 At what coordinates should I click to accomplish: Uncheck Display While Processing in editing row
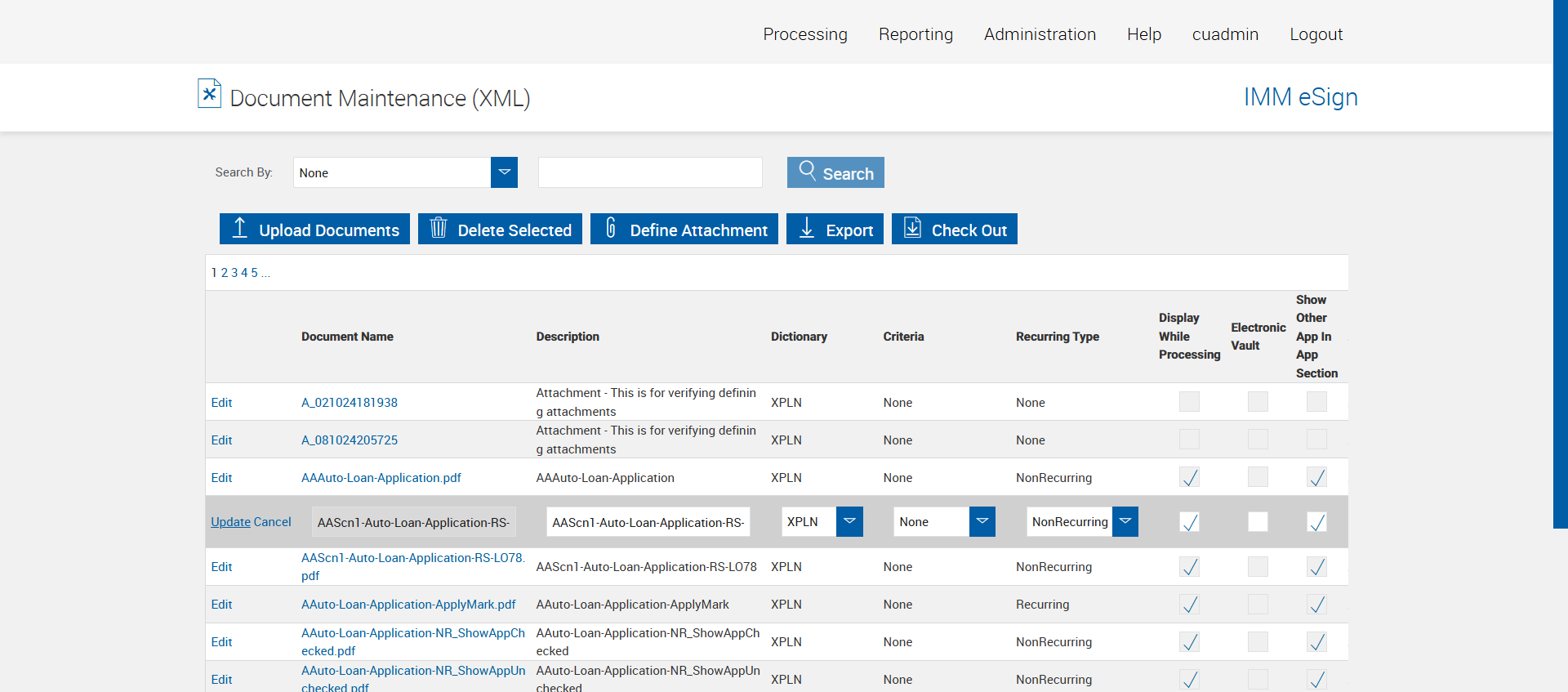tap(1190, 522)
